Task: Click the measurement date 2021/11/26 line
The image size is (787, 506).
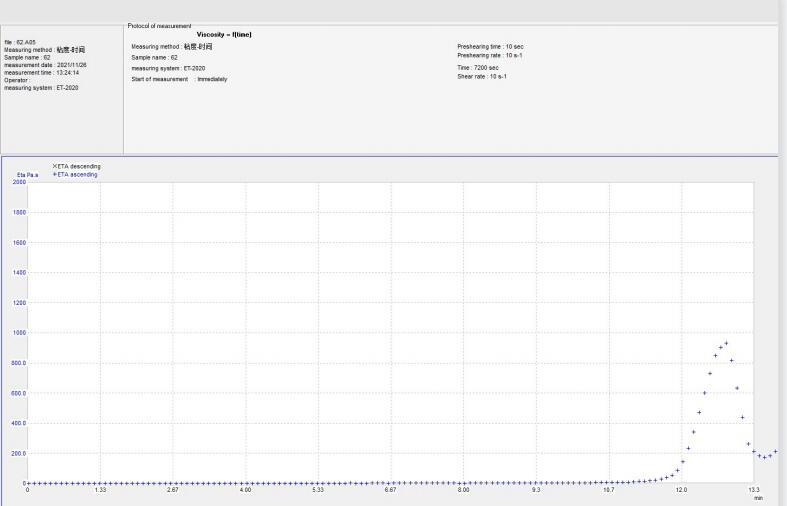Action: 45,65
